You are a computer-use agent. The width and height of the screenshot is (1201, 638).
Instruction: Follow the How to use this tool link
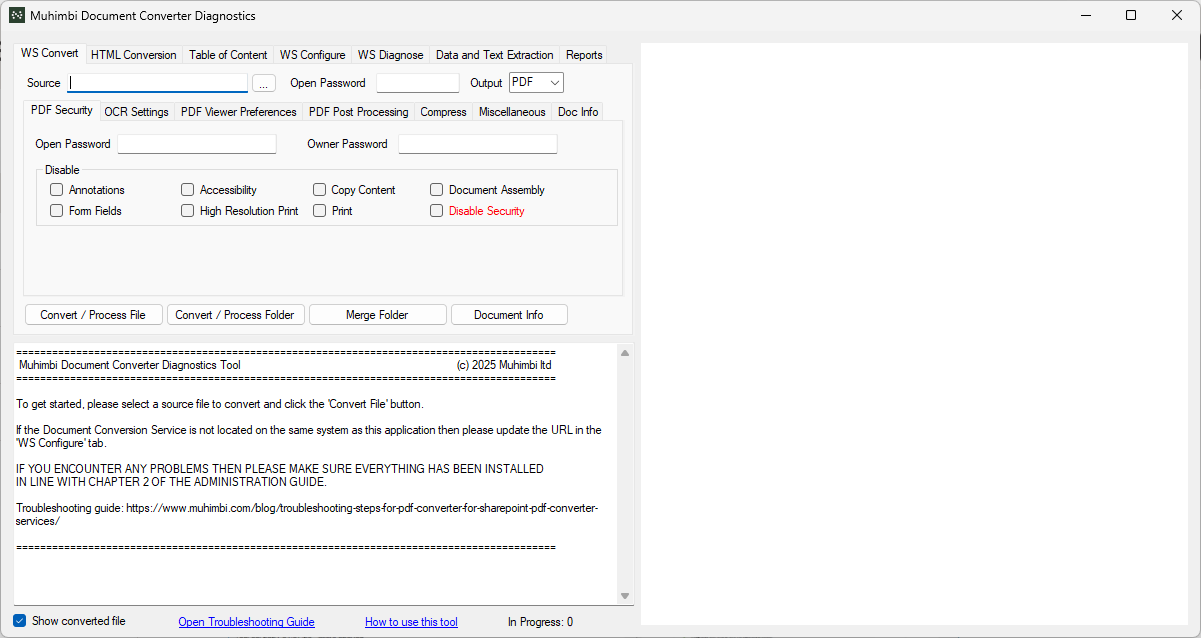click(x=411, y=622)
